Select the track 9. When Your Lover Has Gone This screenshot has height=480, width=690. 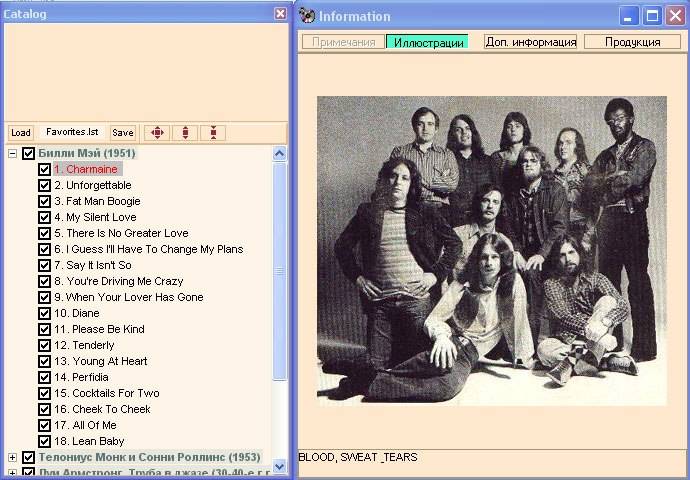[x=128, y=297]
